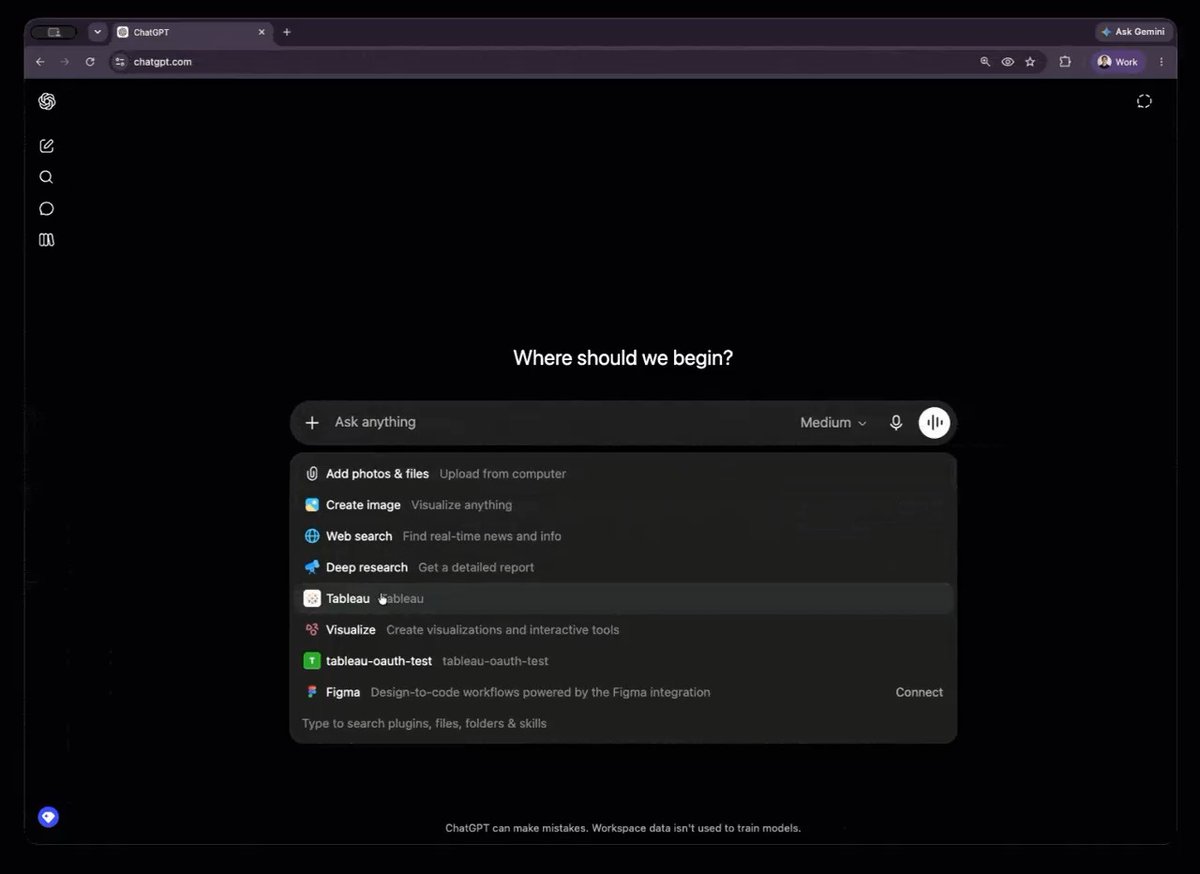This screenshot has width=1200, height=874.
Task: Bookmark this page with star icon
Action: 1030,62
